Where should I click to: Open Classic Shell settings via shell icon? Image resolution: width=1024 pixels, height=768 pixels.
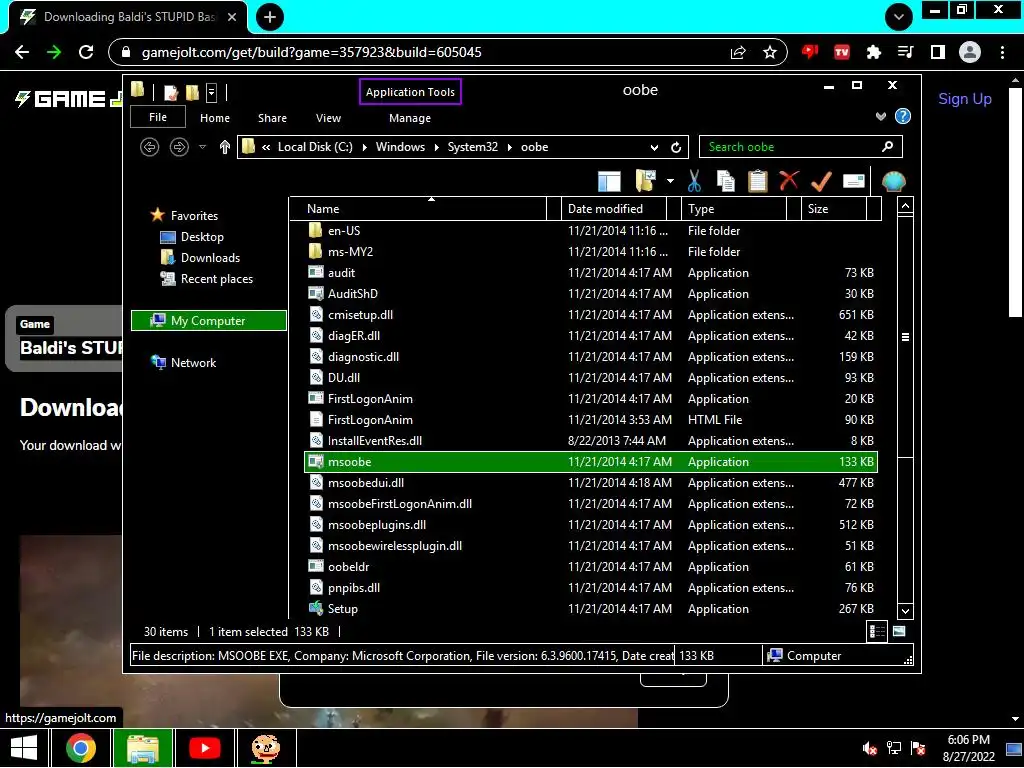click(893, 181)
